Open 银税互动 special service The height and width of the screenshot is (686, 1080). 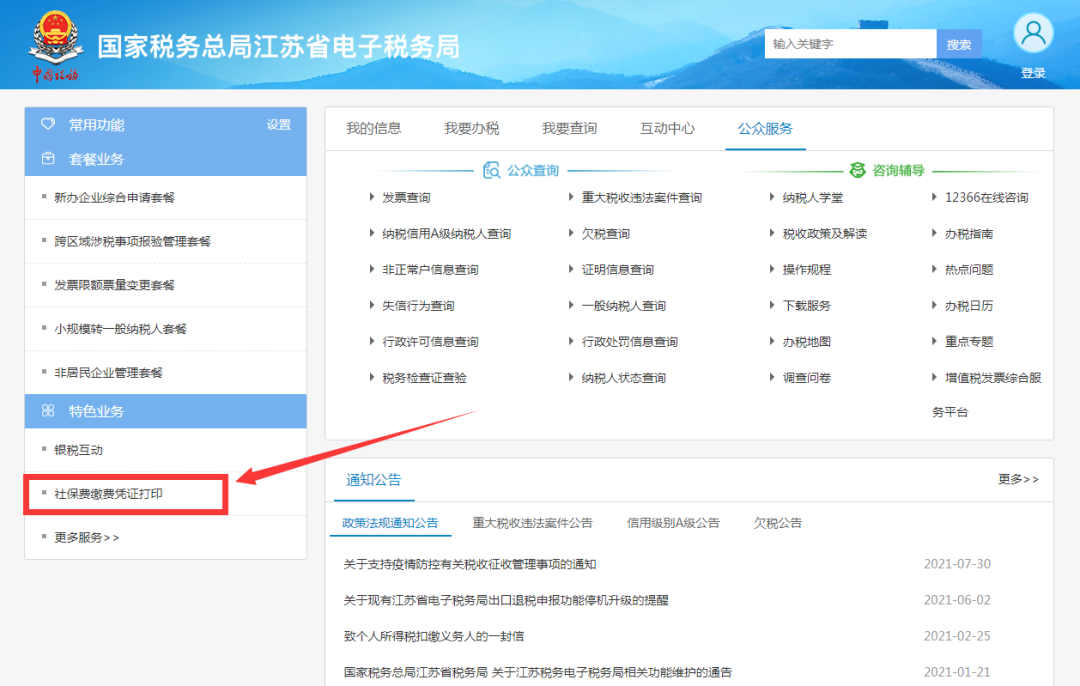[x=79, y=450]
